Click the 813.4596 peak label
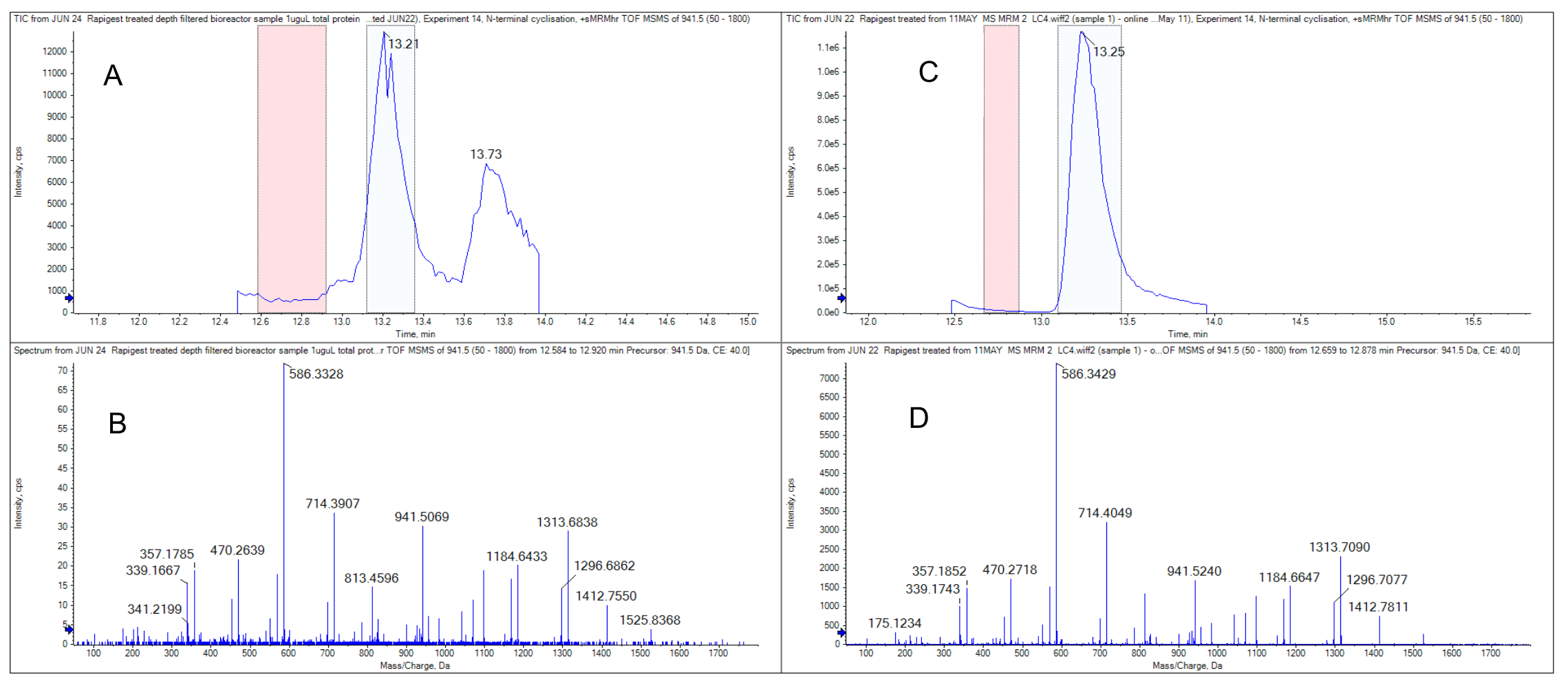The image size is (1568, 679). coord(372,578)
